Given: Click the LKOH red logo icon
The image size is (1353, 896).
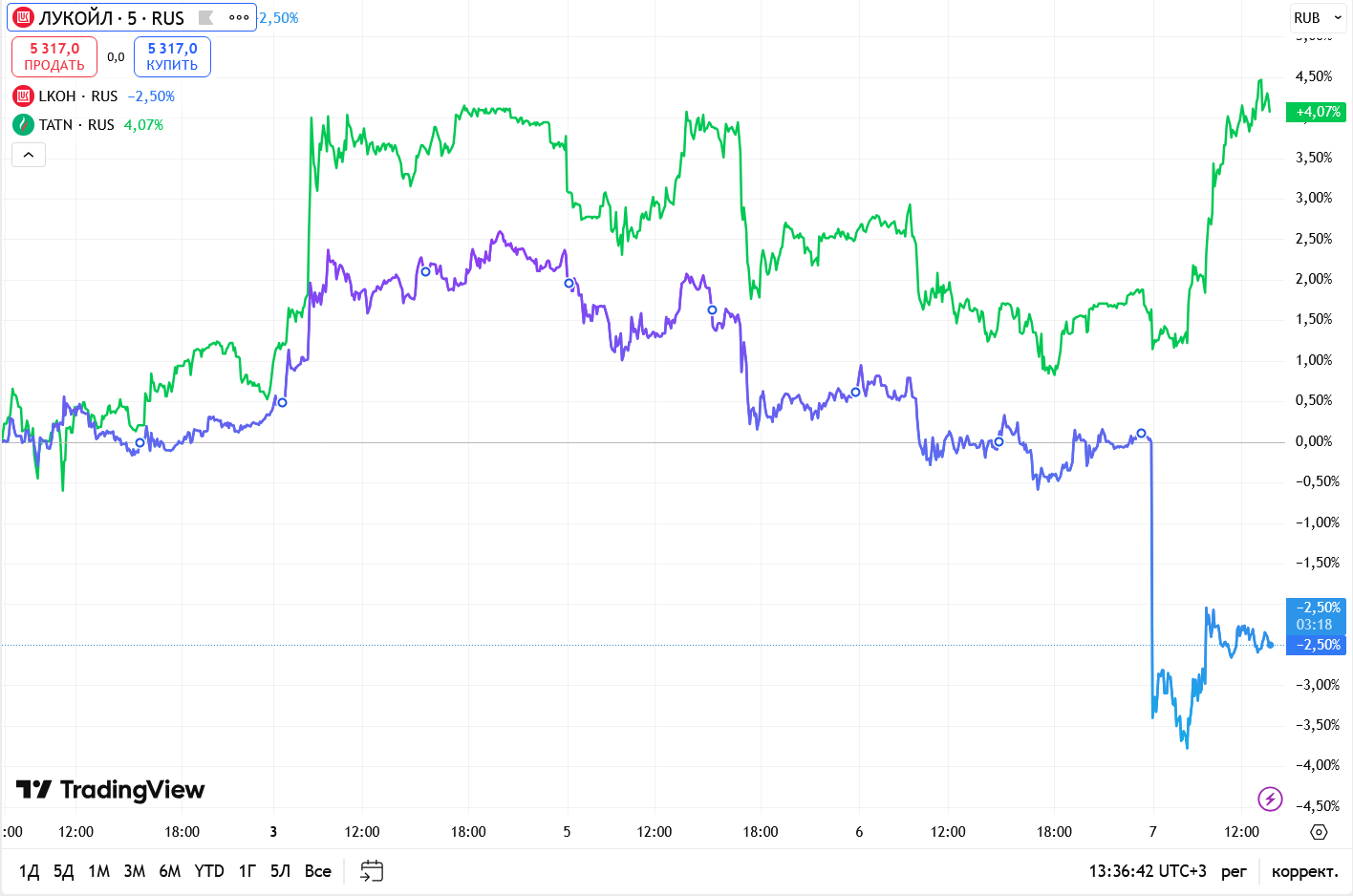Looking at the screenshot, I should (23, 96).
